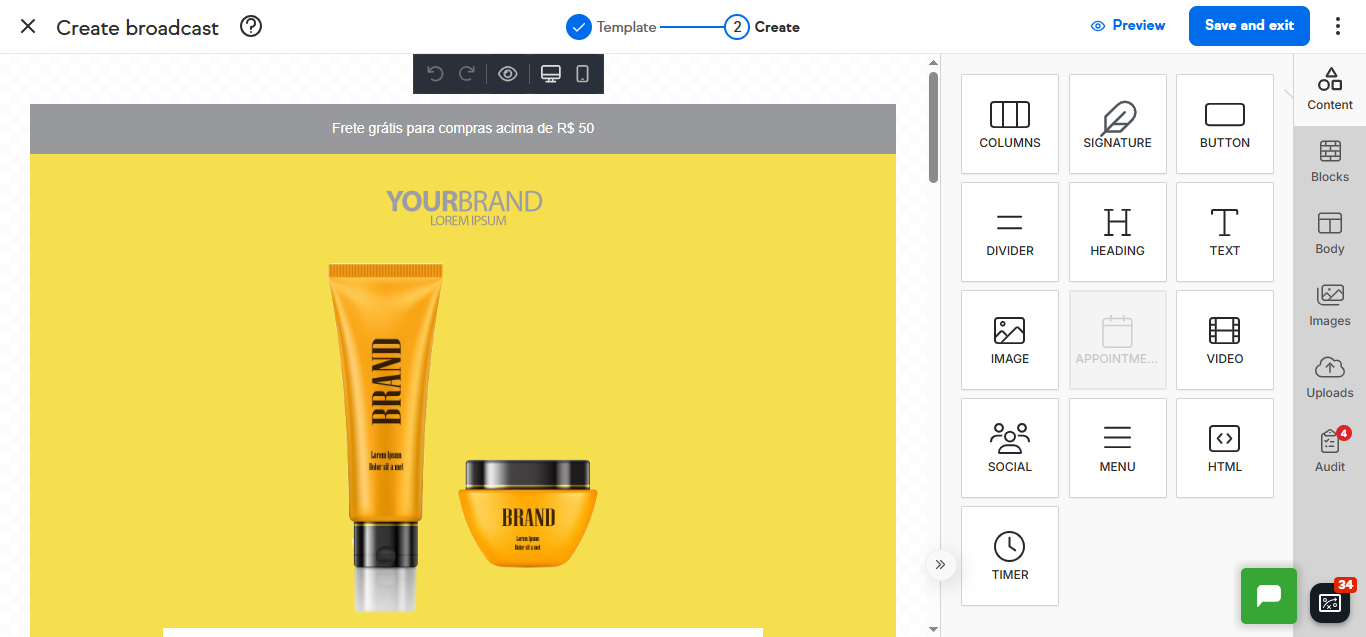The width and height of the screenshot is (1366, 637).
Task: Add a Signature block
Action: click(1117, 123)
